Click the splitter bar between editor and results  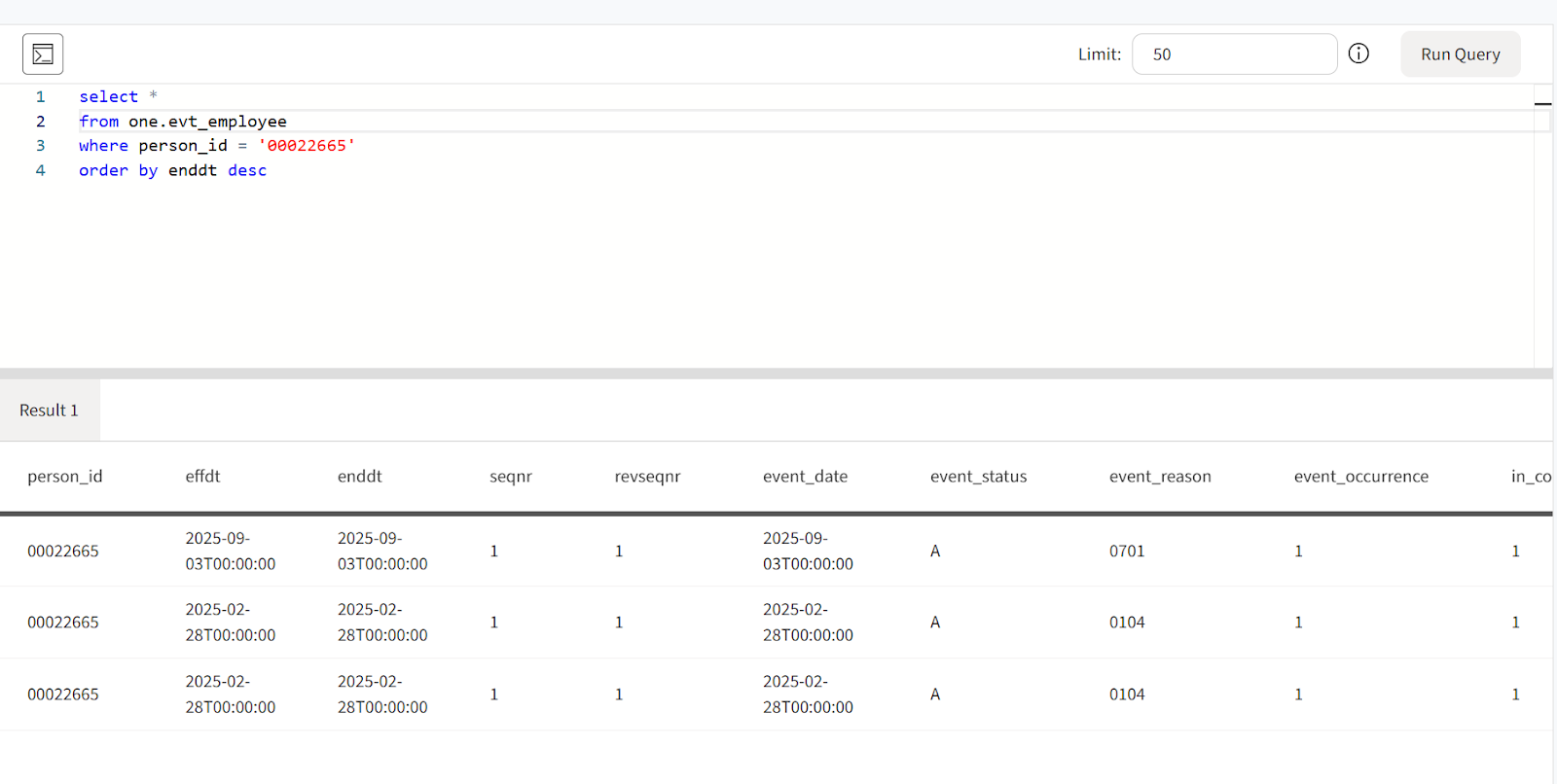pos(777,374)
